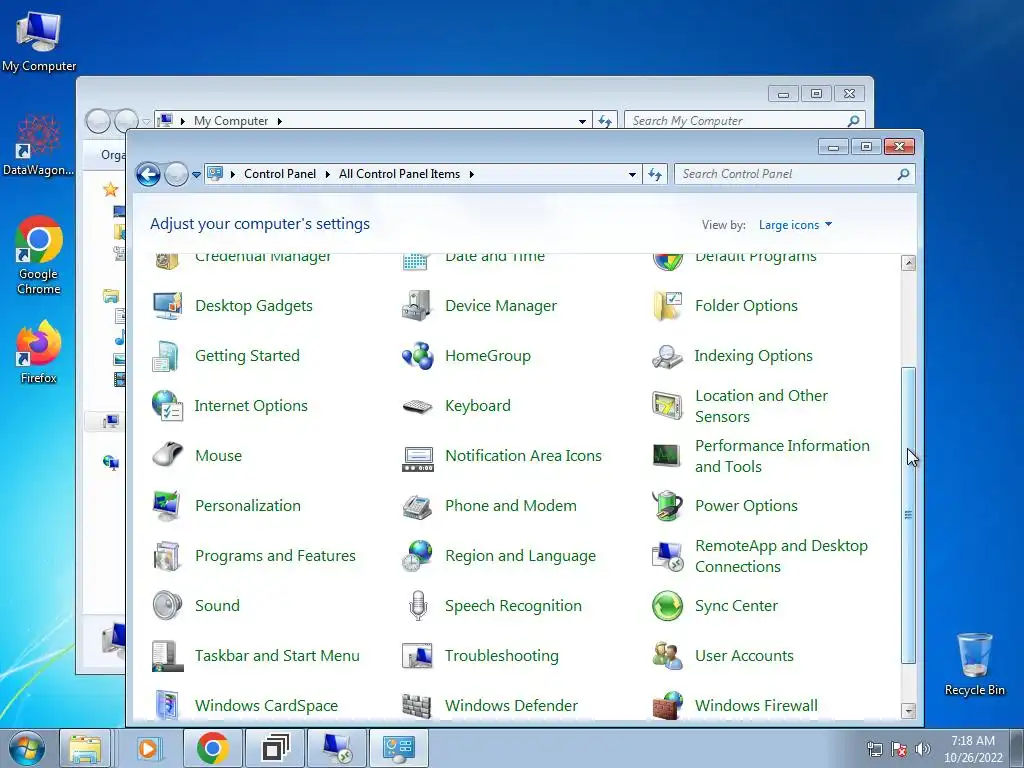Open the Indexing Options icon
The width and height of the screenshot is (1024, 768).
click(x=667, y=356)
